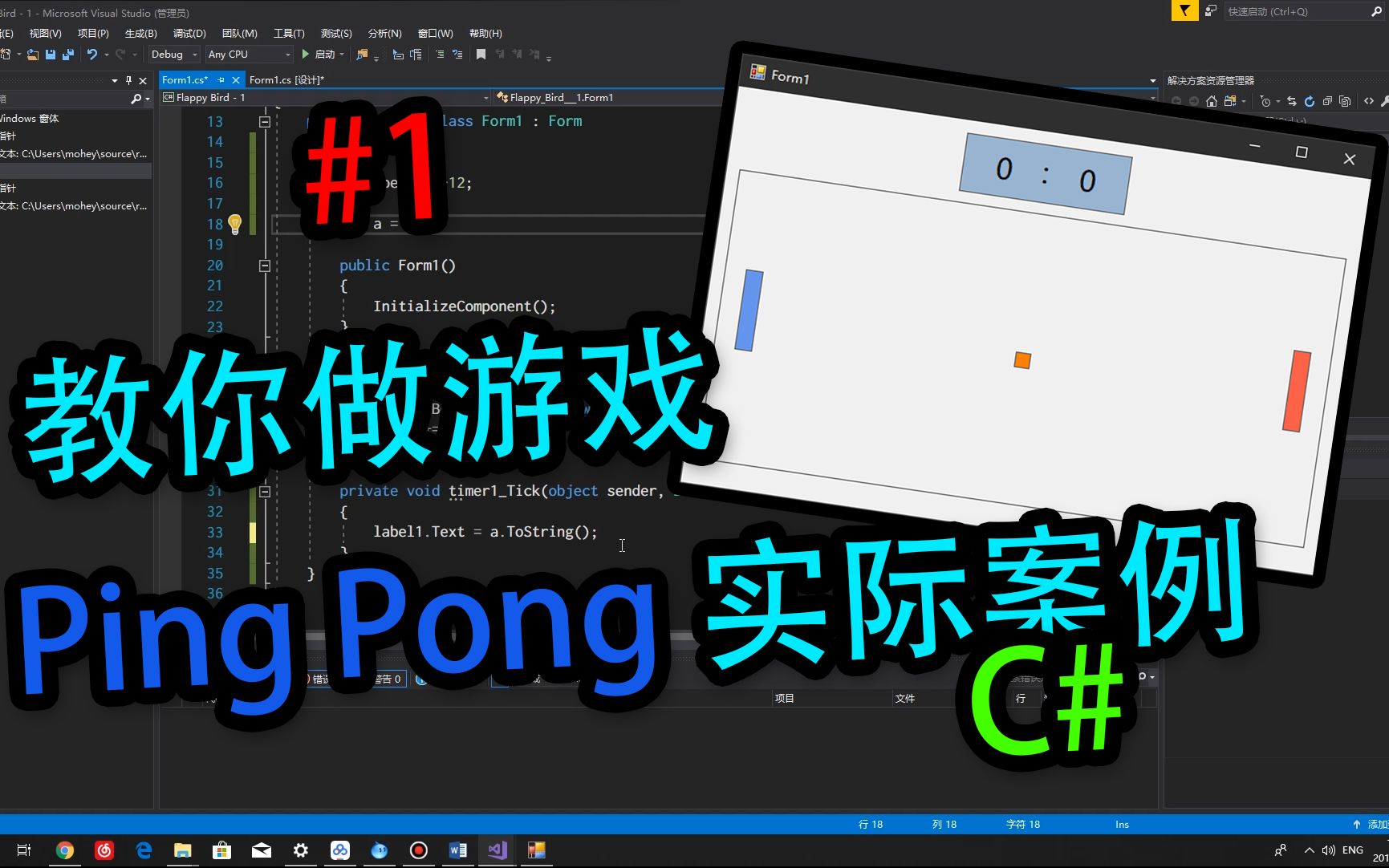This screenshot has height=868, width=1389.
Task: Click the Save All toolbar icon
Action: point(68,55)
